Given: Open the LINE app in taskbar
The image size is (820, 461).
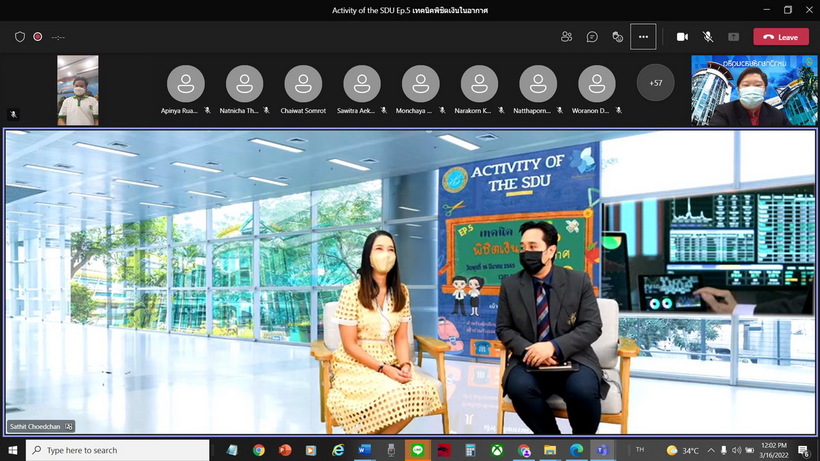Looking at the screenshot, I should click(x=416, y=451).
